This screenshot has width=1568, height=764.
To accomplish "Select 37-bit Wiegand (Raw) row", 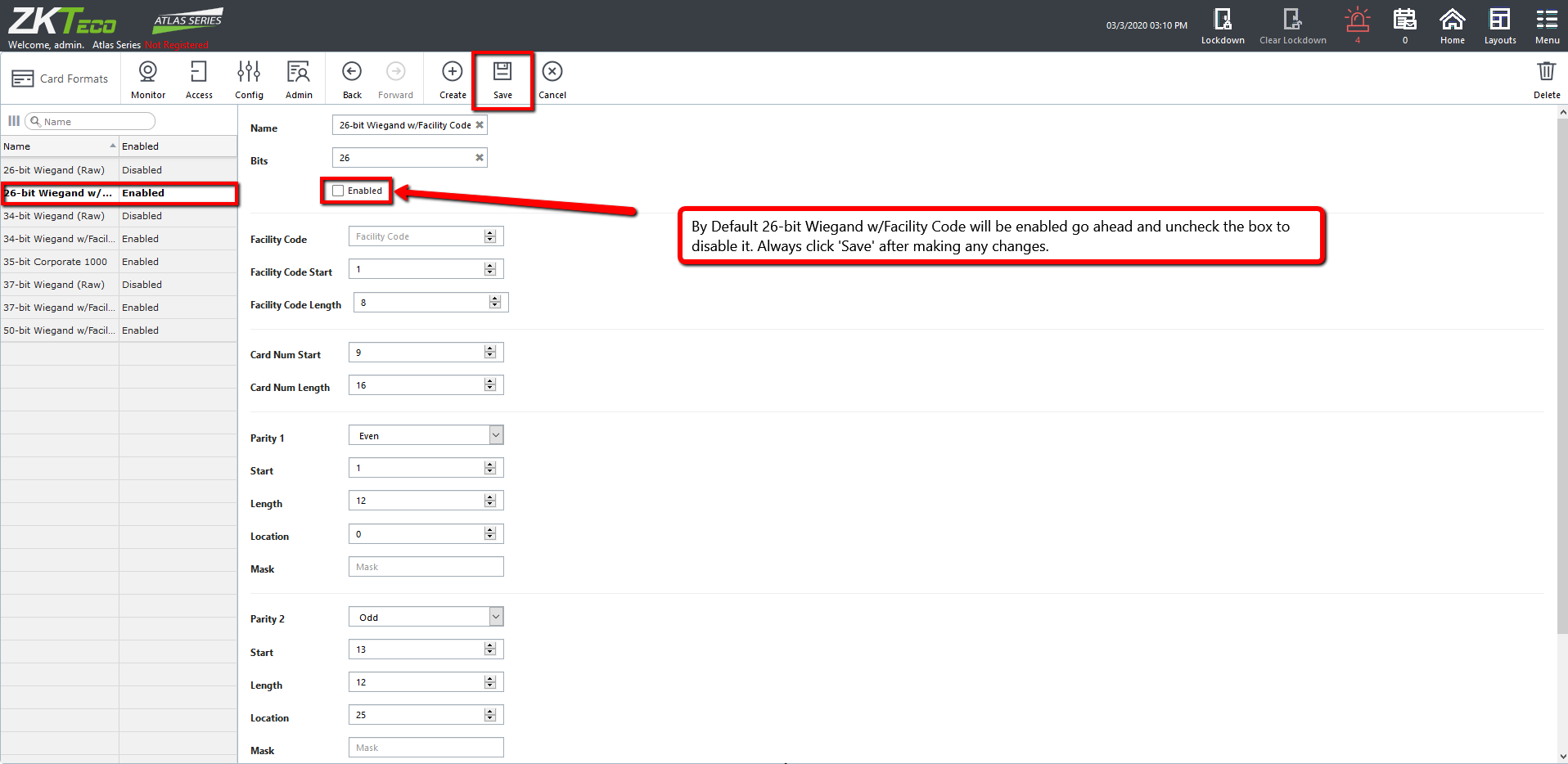I will point(119,285).
